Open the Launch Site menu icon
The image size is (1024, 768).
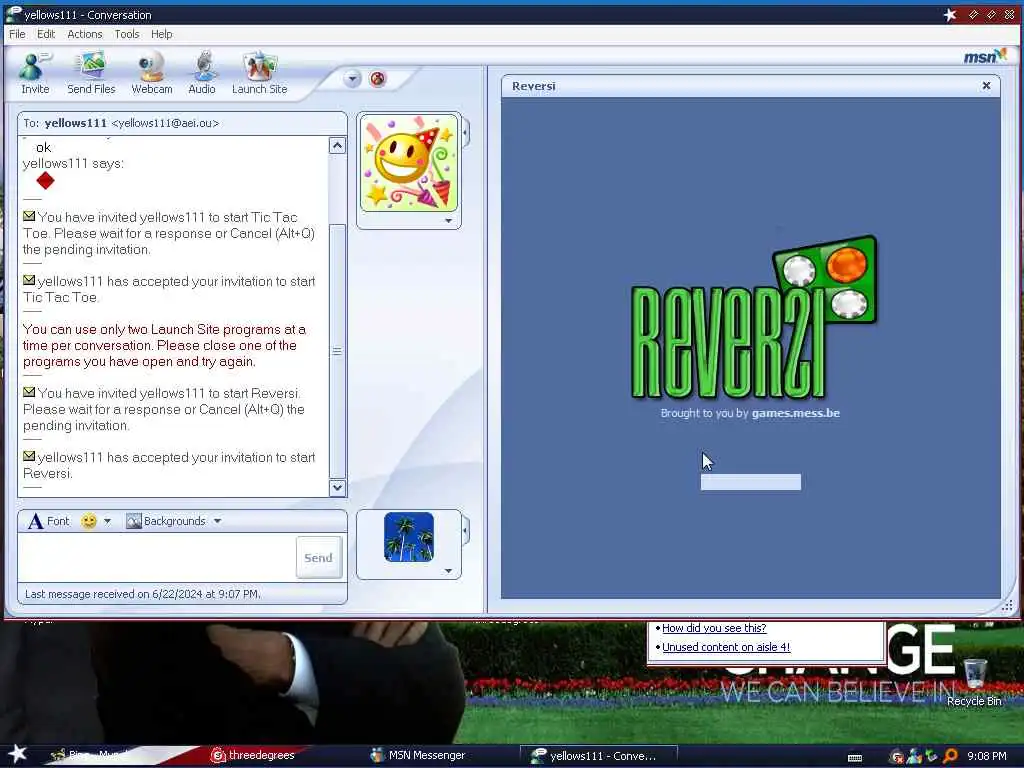click(259, 72)
